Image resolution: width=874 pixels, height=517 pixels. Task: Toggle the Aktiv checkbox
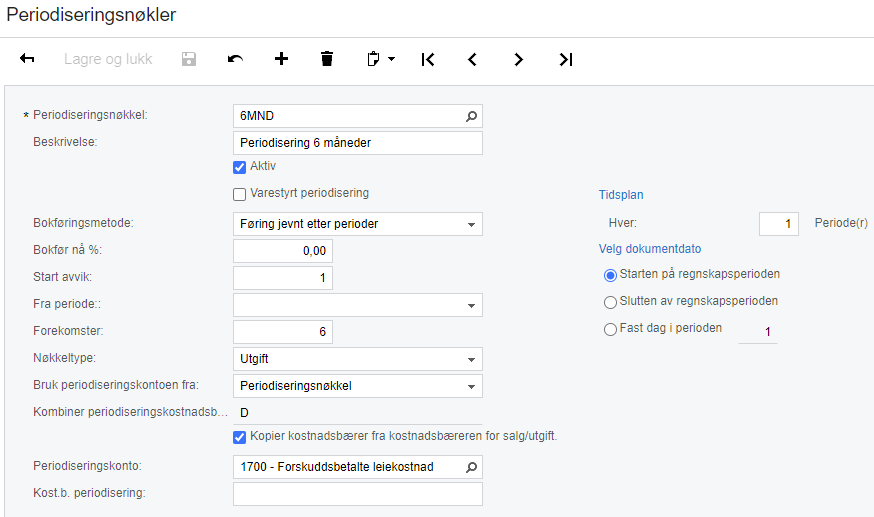[x=240, y=167]
